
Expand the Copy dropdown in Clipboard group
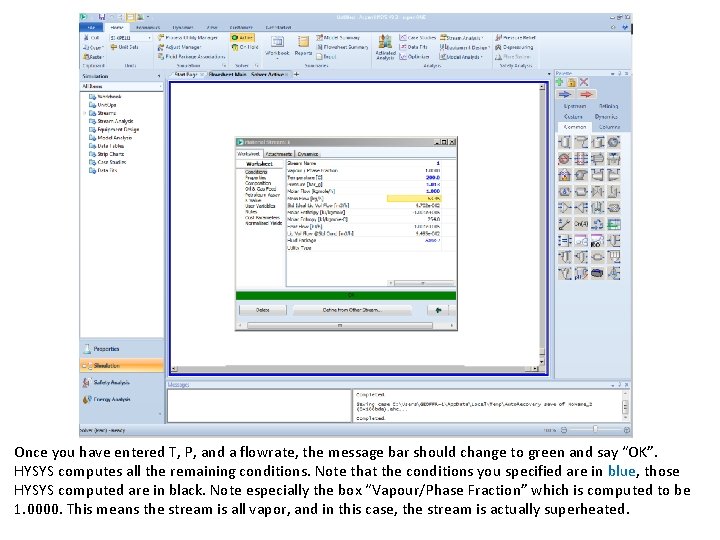tap(102, 47)
